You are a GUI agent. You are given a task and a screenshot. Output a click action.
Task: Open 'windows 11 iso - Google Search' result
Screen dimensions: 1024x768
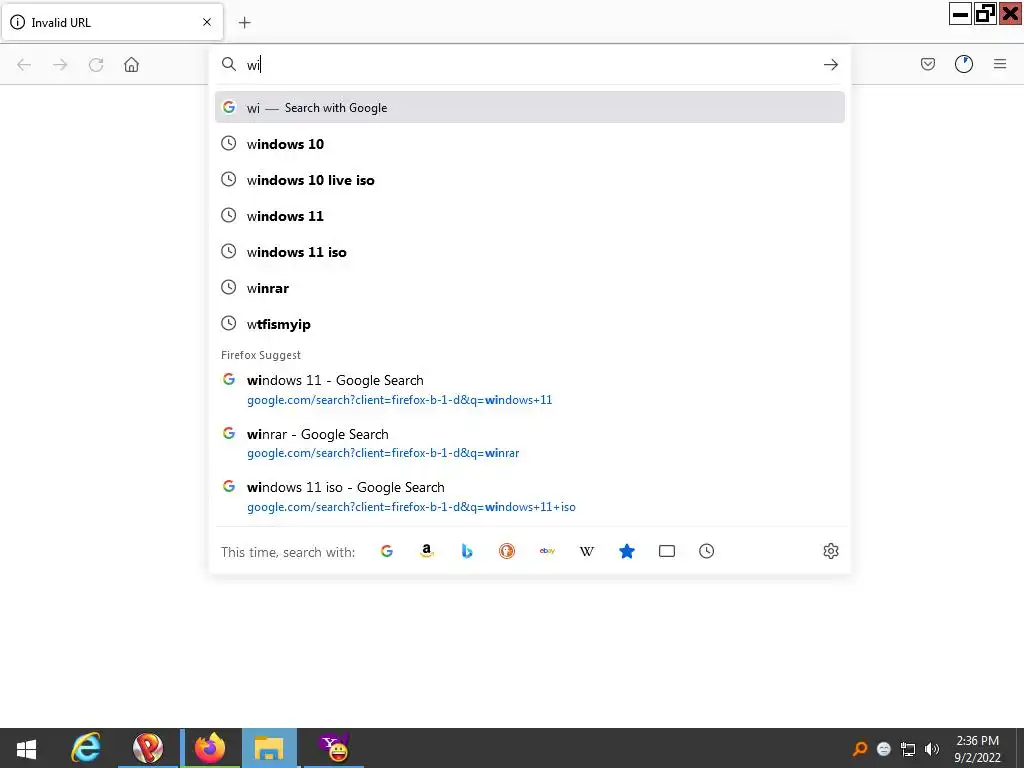click(530, 497)
